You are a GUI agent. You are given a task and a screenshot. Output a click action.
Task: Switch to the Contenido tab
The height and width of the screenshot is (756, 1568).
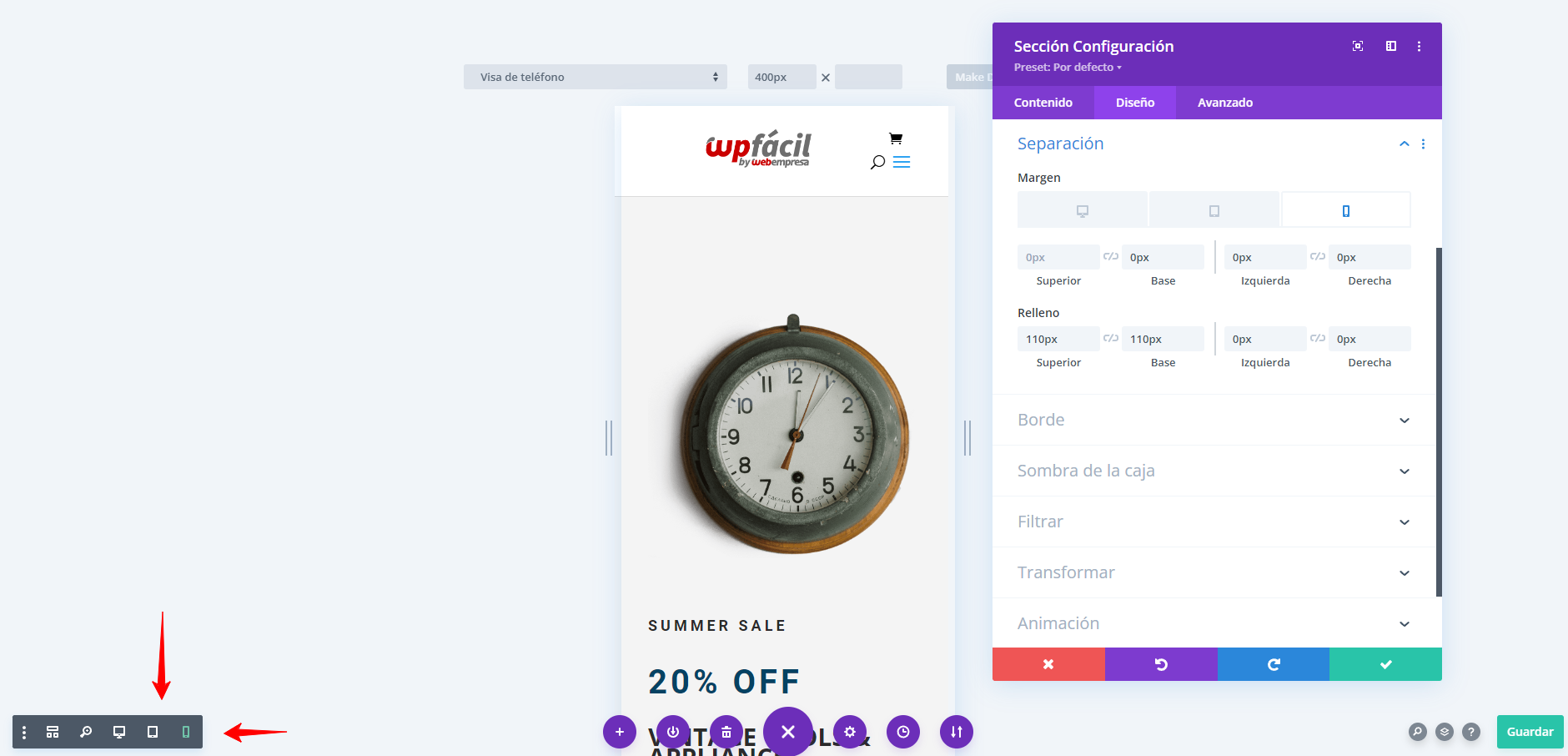(1043, 103)
